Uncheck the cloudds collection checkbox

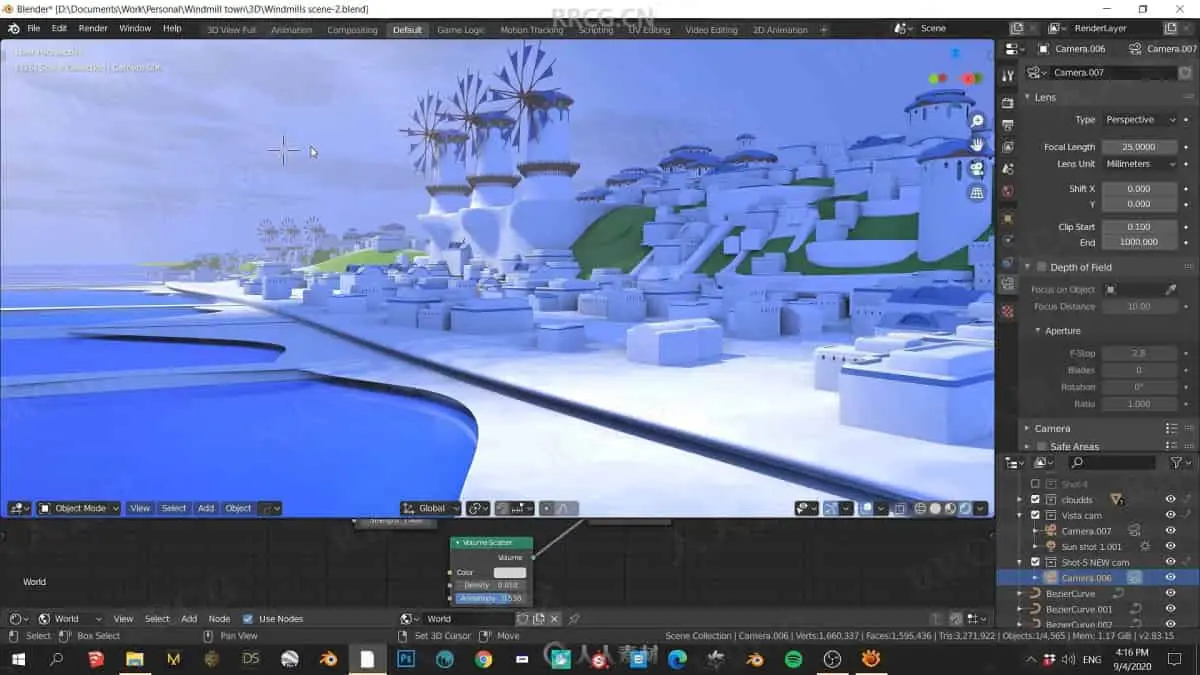1036,499
